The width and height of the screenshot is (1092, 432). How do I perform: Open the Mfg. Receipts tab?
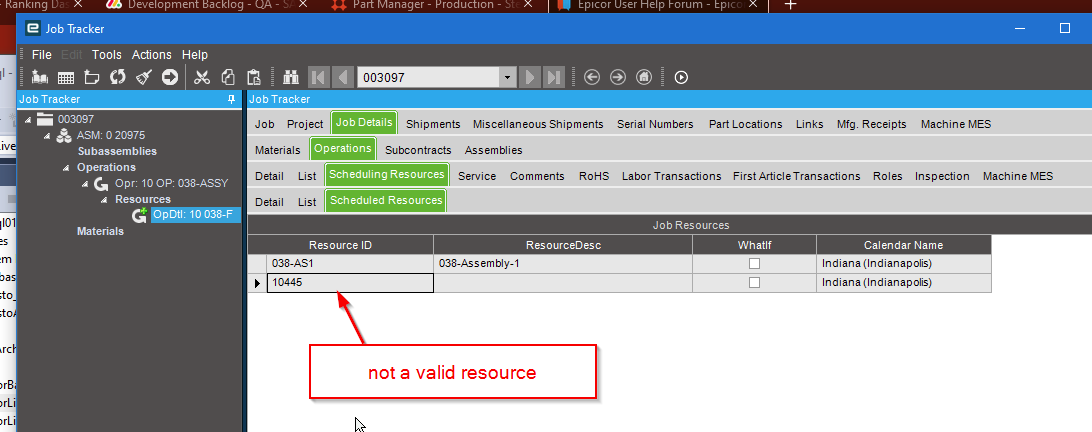point(872,124)
